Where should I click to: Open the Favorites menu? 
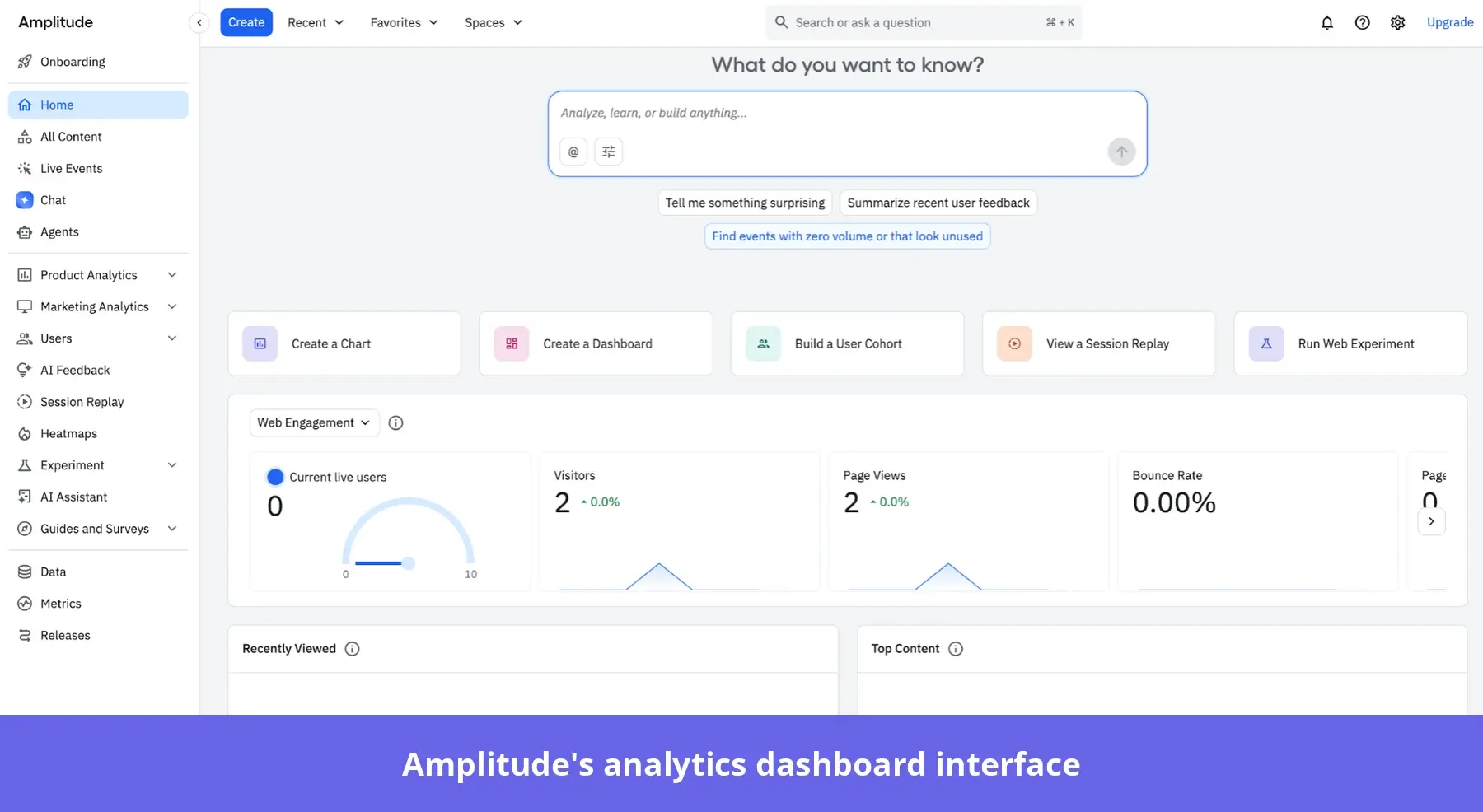coord(404,23)
